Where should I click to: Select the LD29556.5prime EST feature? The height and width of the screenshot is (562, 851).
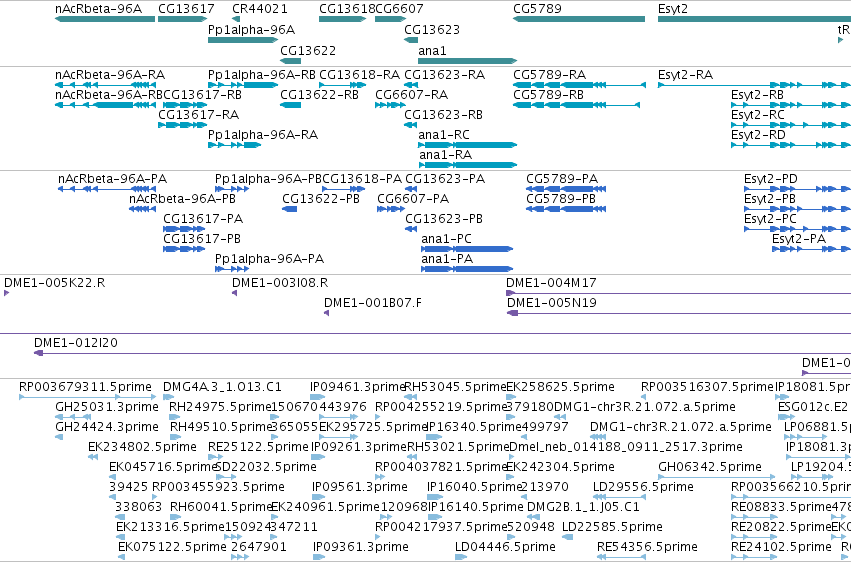(x=619, y=497)
